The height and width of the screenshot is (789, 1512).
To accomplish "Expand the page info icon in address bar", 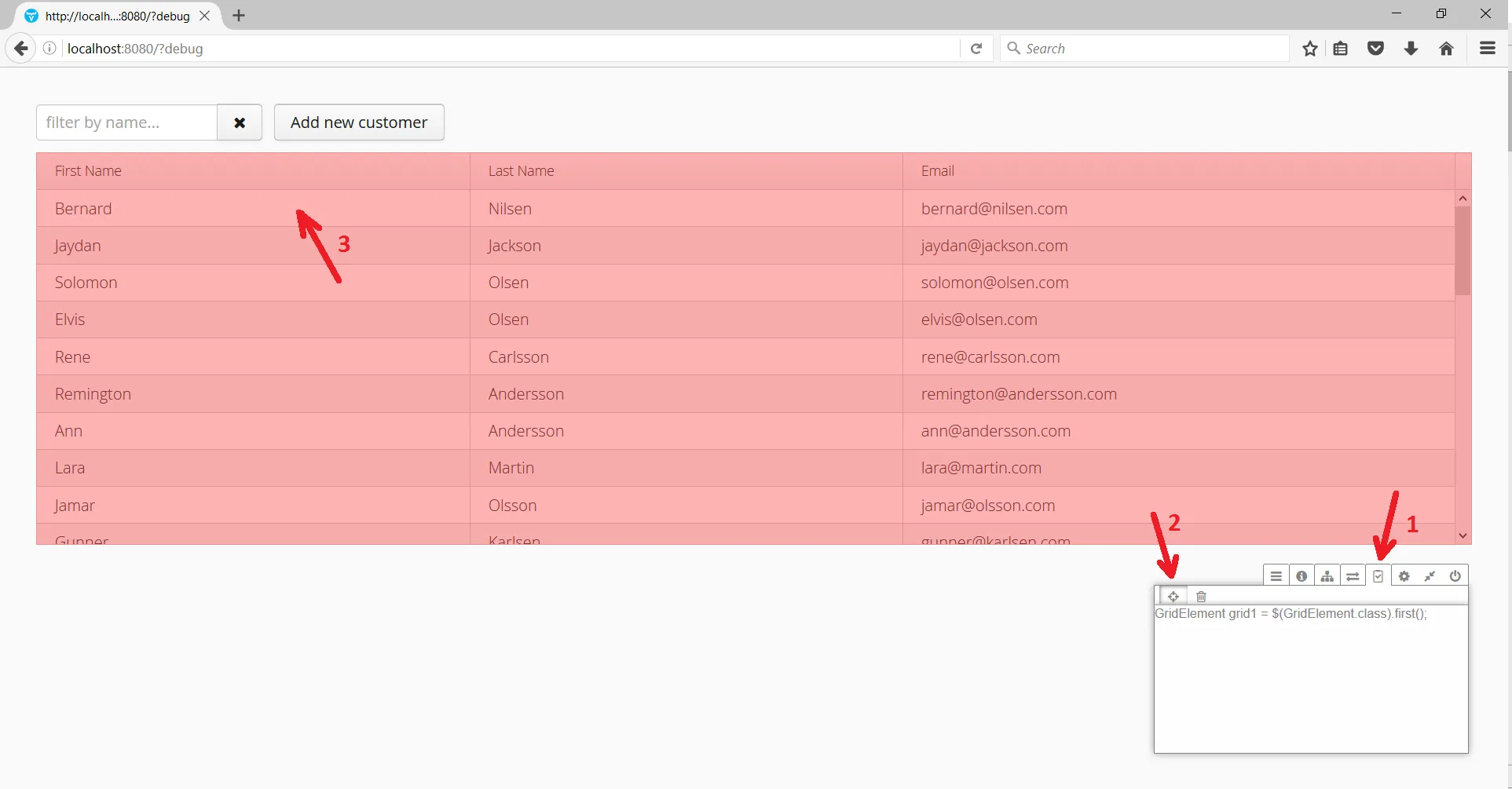I will tap(49, 48).
